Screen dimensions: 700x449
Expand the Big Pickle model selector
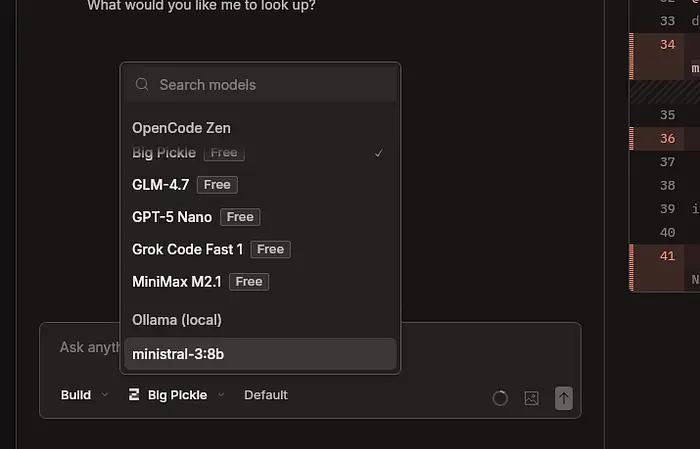(x=177, y=395)
